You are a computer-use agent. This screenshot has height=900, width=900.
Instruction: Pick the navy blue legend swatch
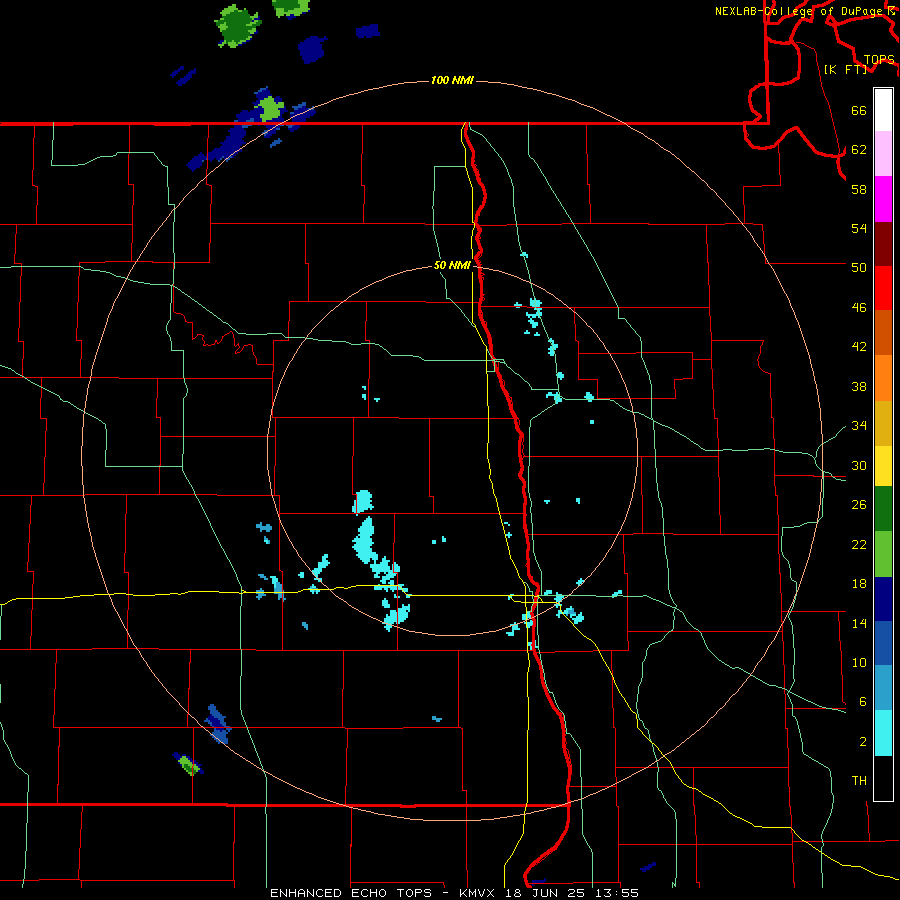click(x=883, y=599)
